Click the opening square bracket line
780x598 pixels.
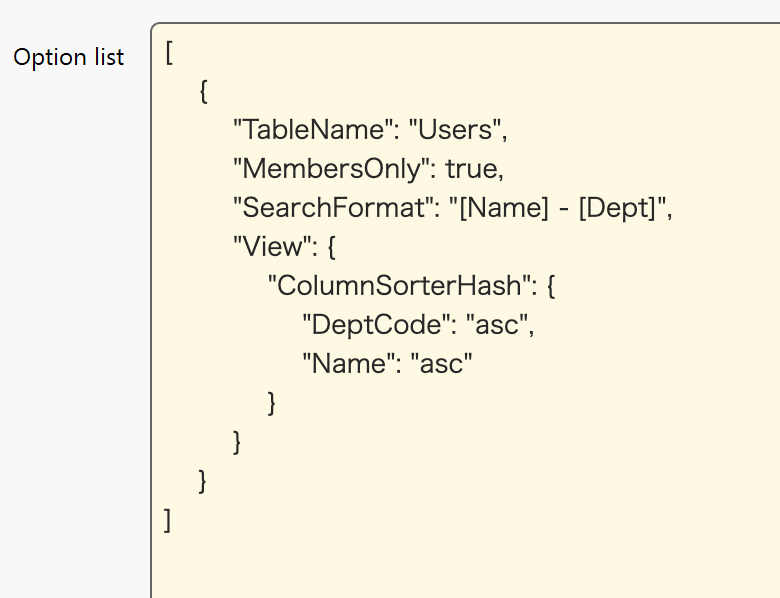(169, 53)
